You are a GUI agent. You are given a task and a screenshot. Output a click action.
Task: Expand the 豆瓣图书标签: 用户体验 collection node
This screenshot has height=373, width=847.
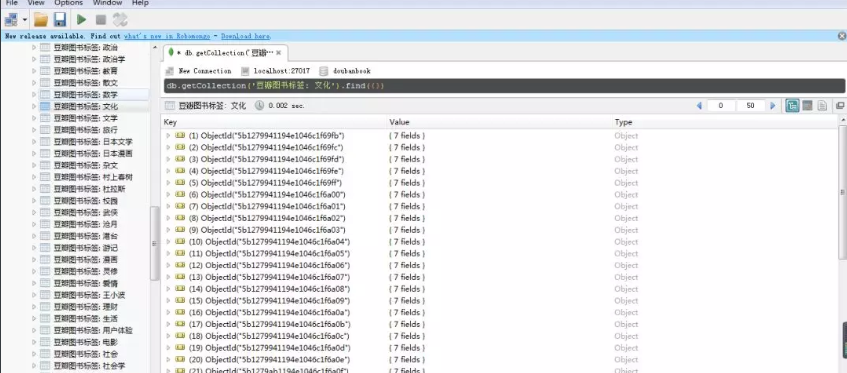pos(34,330)
